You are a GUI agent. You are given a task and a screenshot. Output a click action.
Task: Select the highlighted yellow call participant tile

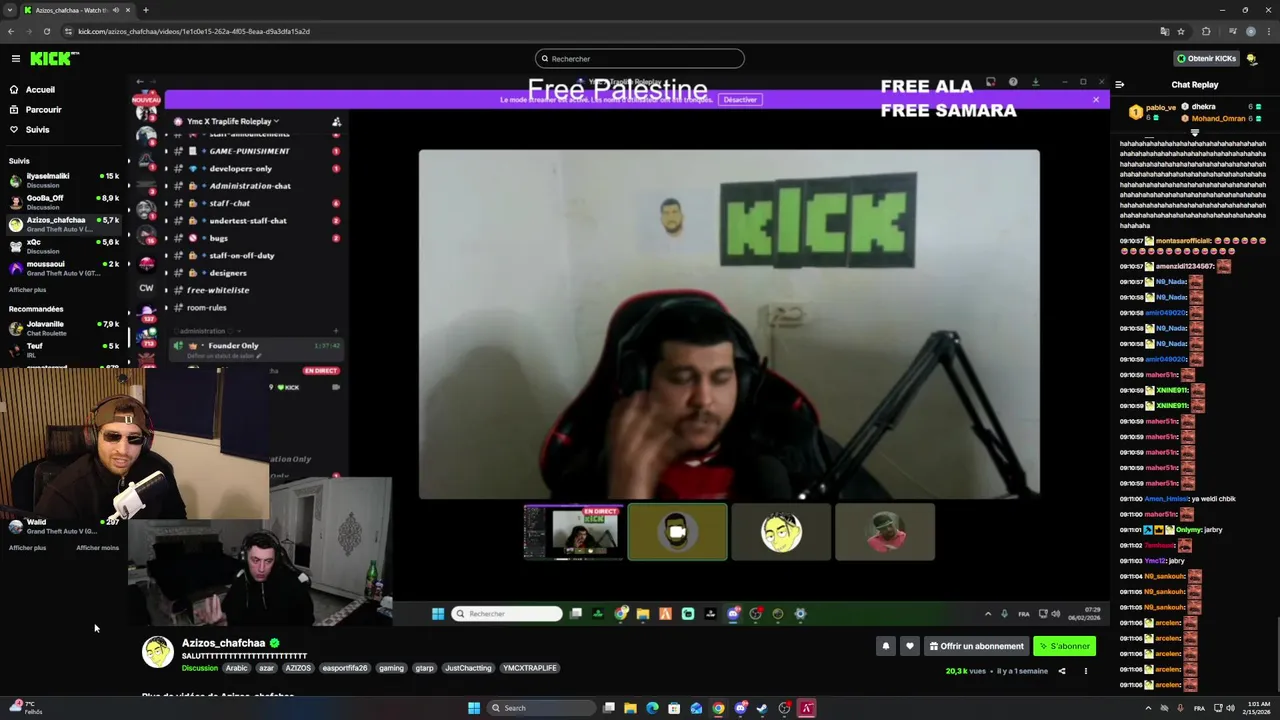pyautogui.click(x=677, y=532)
